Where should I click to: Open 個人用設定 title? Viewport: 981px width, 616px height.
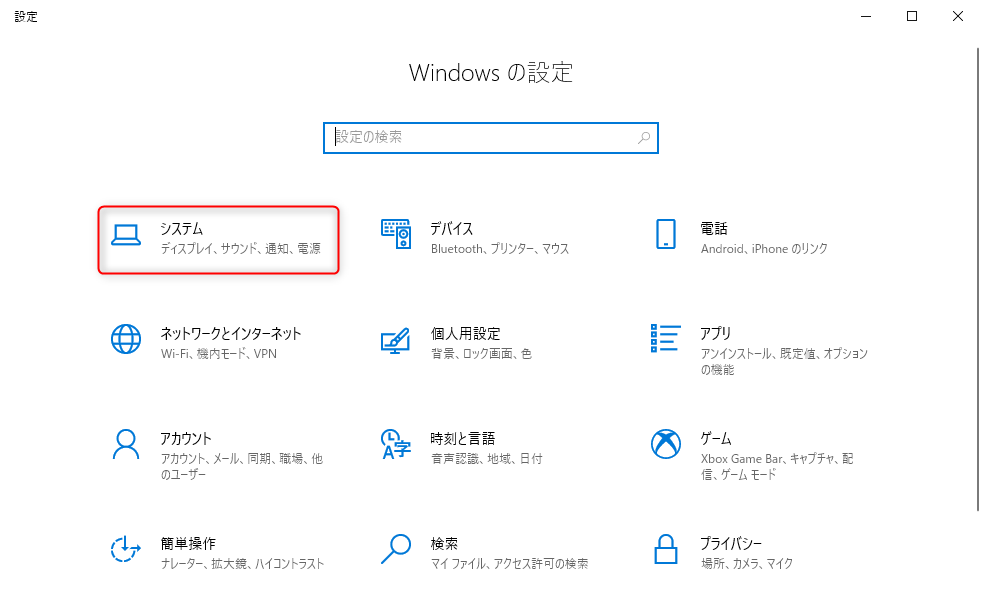[x=465, y=333]
